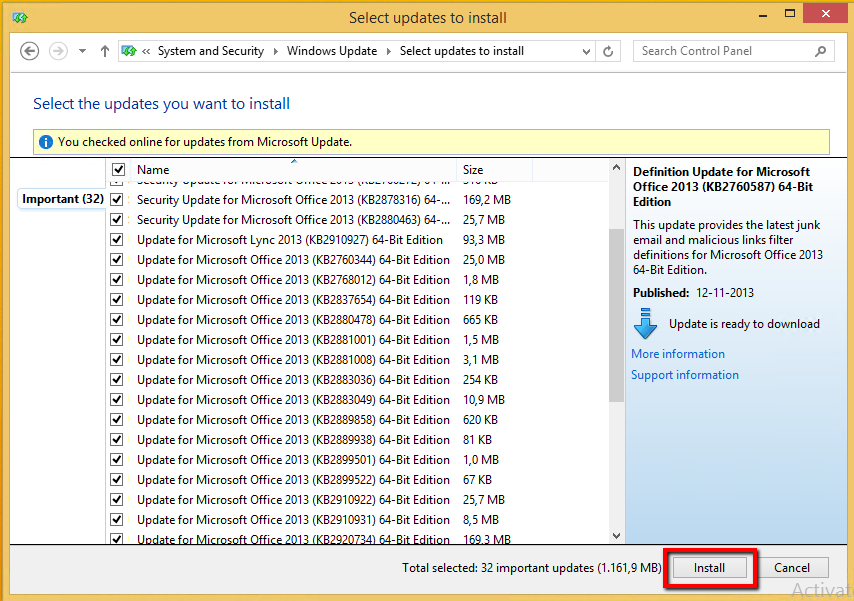854x601 pixels.
Task: Click the blue download arrow icon
Action: (x=646, y=324)
